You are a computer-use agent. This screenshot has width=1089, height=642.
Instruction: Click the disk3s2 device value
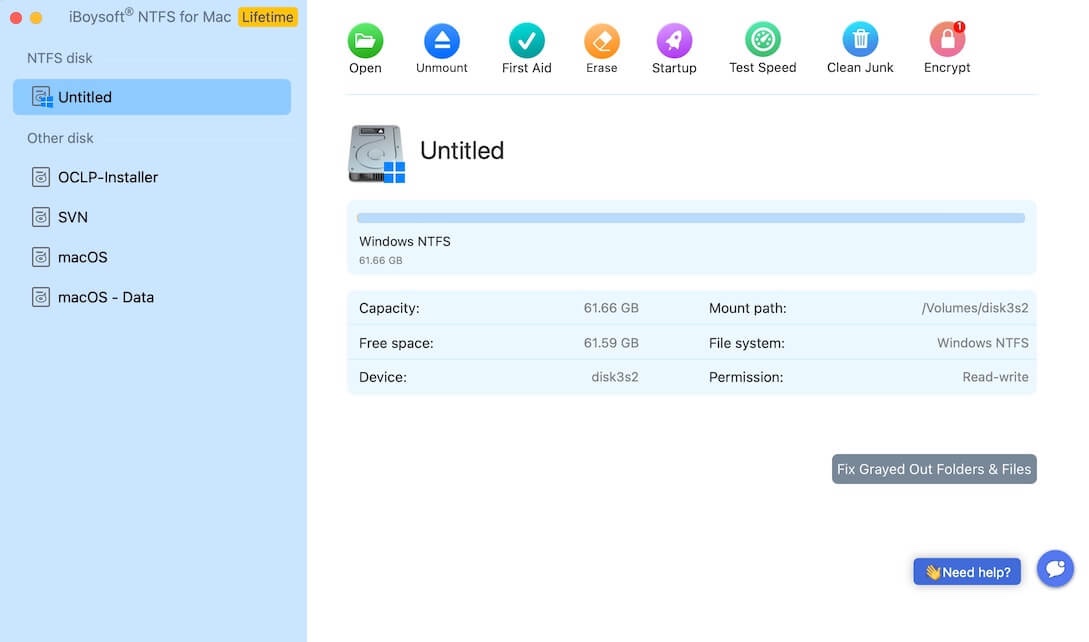pyautogui.click(x=615, y=377)
